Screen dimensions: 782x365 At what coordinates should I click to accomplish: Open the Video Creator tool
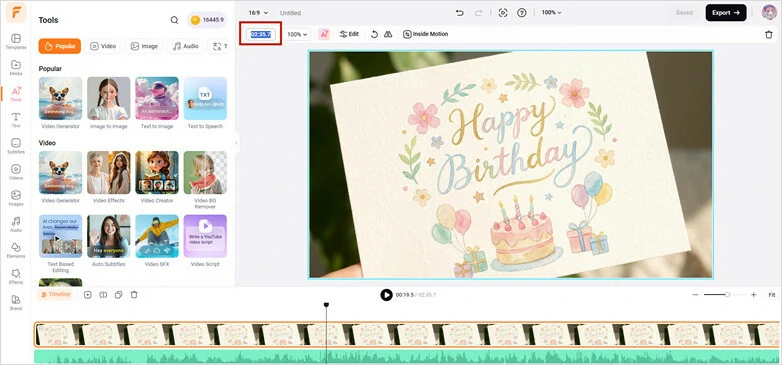[157, 177]
